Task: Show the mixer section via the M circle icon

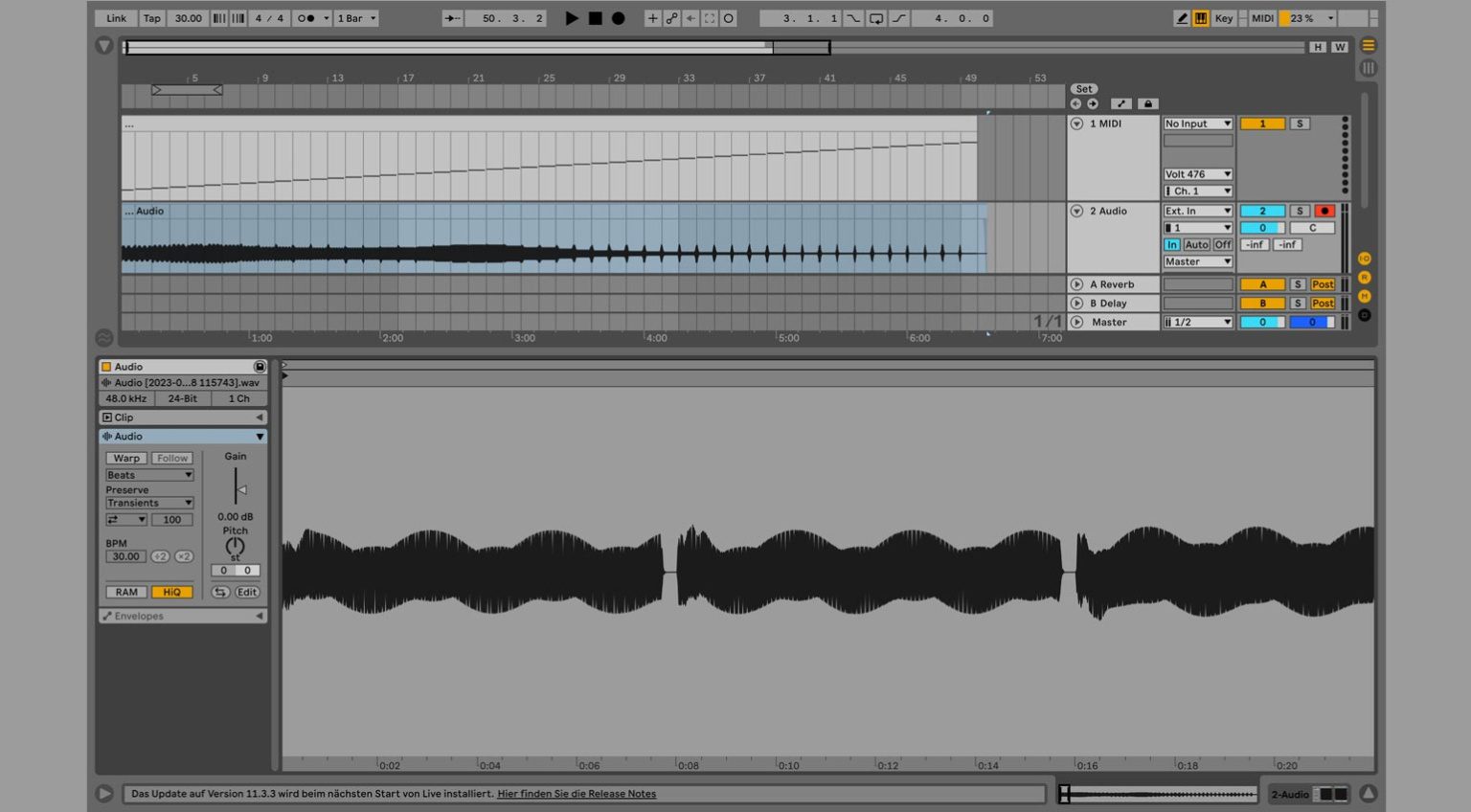Action: (x=1364, y=295)
